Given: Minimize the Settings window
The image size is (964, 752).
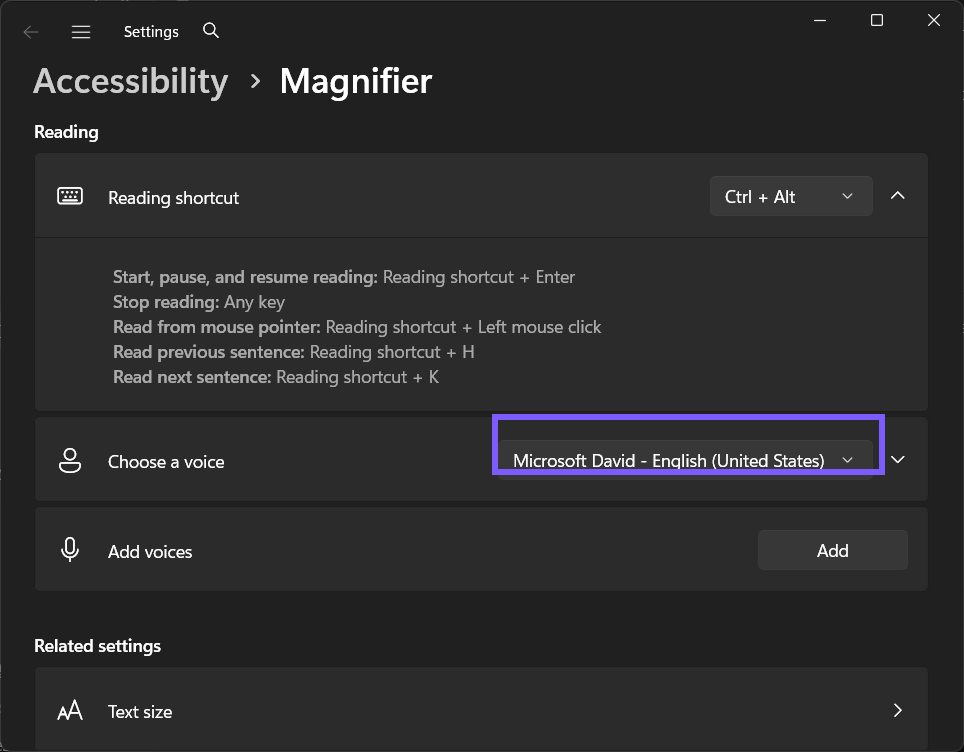Looking at the screenshot, I should coord(820,20).
